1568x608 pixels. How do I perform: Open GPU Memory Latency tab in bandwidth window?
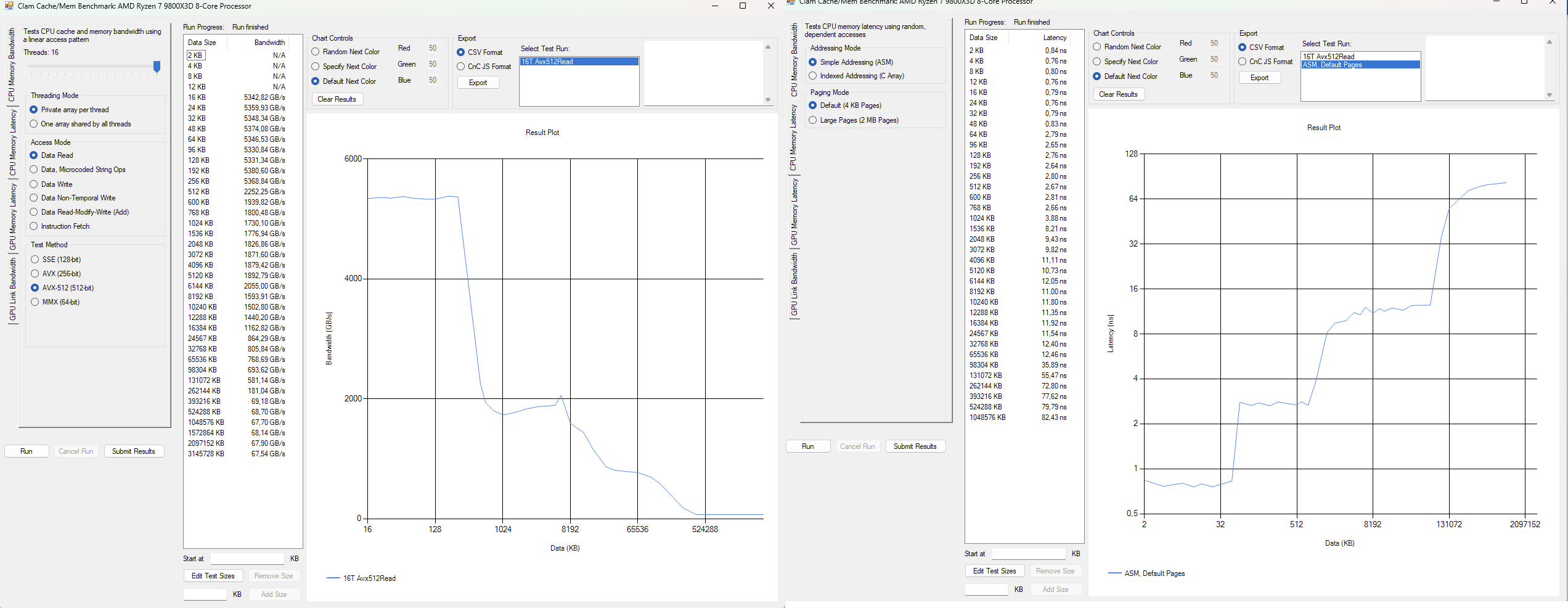tap(12, 216)
